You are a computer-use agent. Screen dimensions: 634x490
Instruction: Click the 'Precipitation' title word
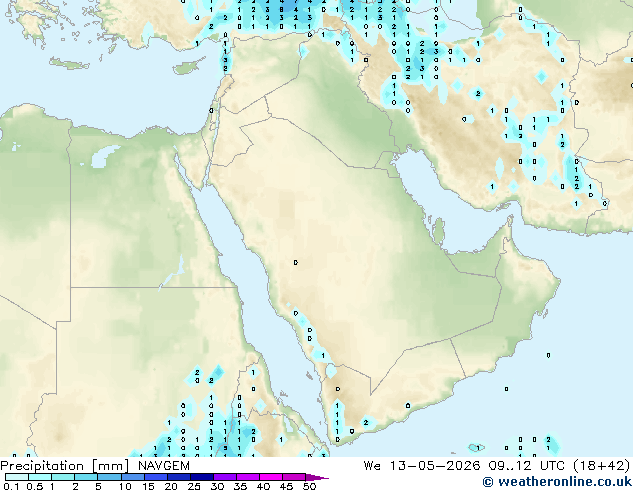[42, 466]
